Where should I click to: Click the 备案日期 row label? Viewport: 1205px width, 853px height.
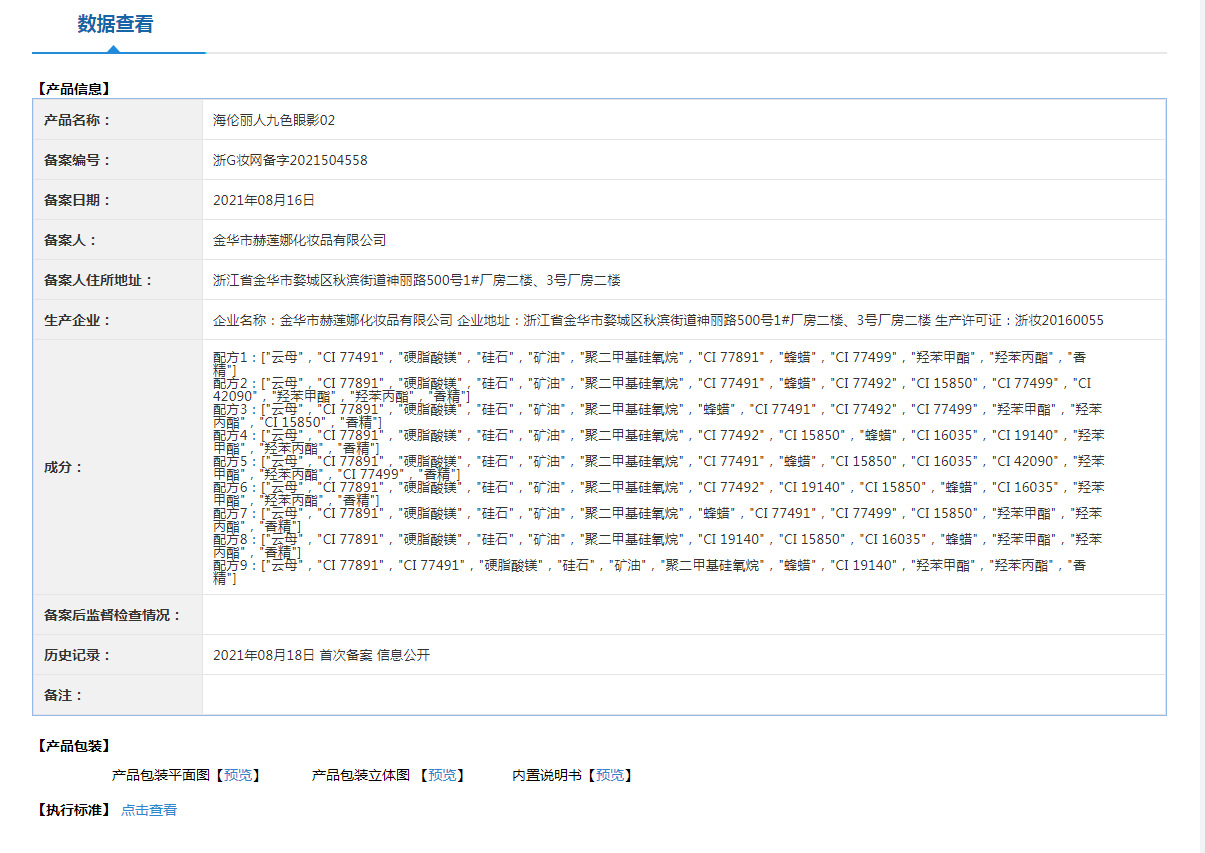[78, 200]
